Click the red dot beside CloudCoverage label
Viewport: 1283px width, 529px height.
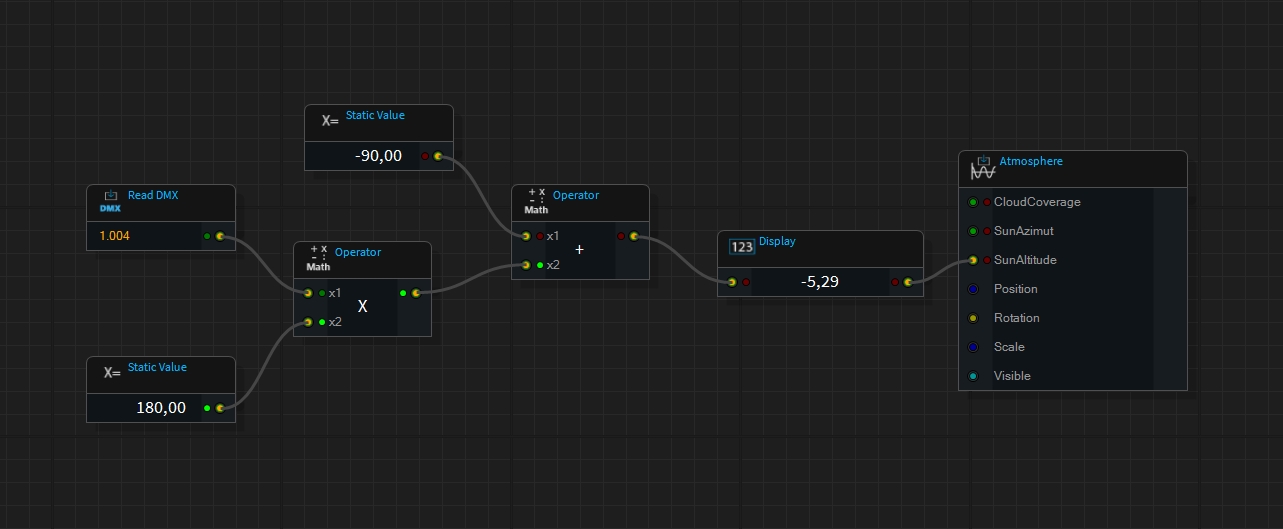pos(987,202)
